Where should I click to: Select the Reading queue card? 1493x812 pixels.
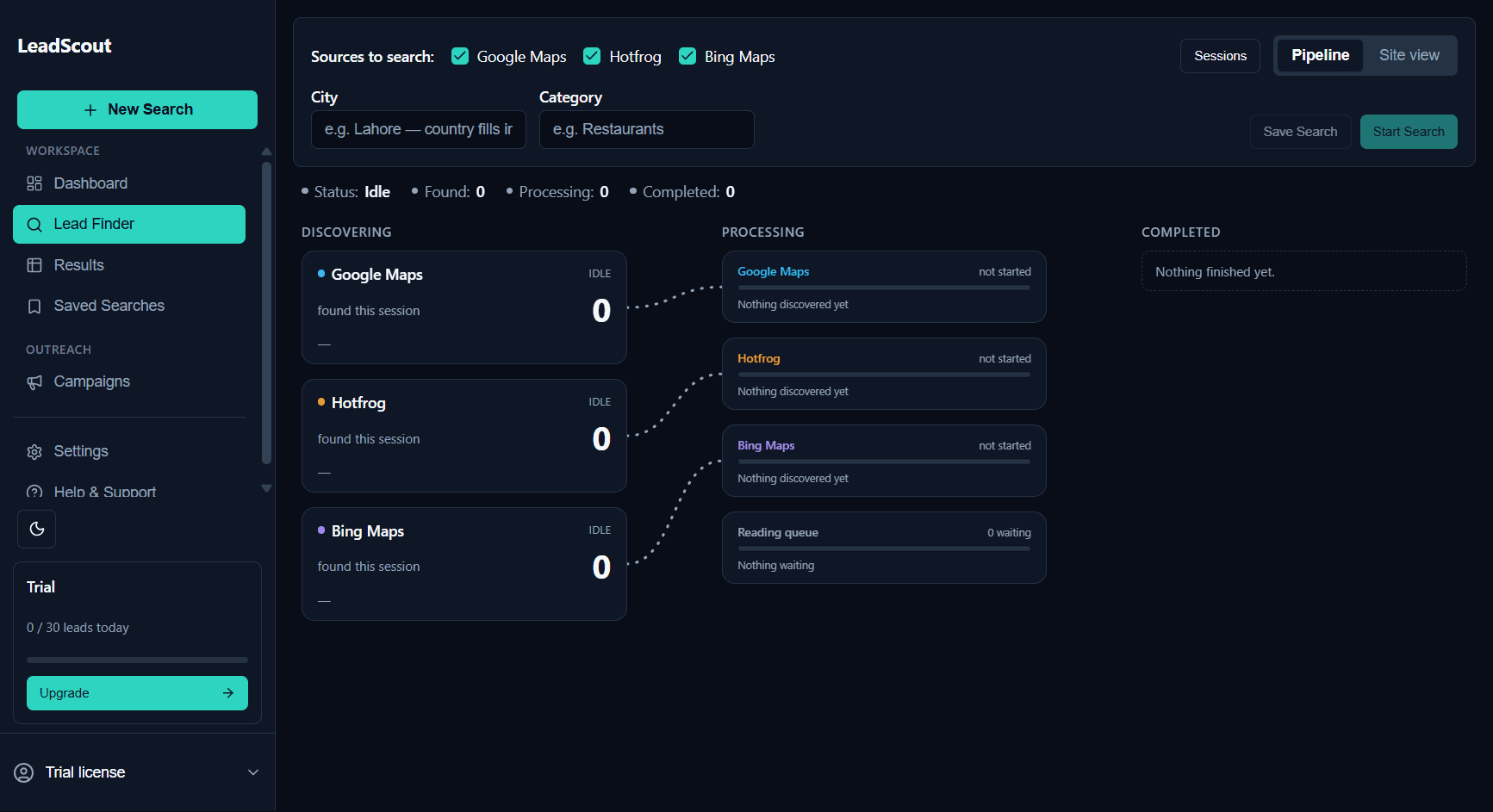[x=884, y=548]
